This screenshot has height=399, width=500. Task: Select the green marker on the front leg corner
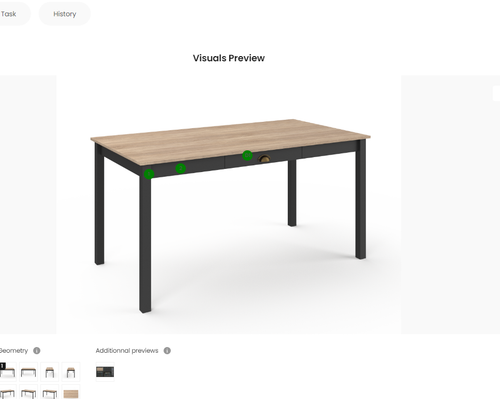click(149, 174)
